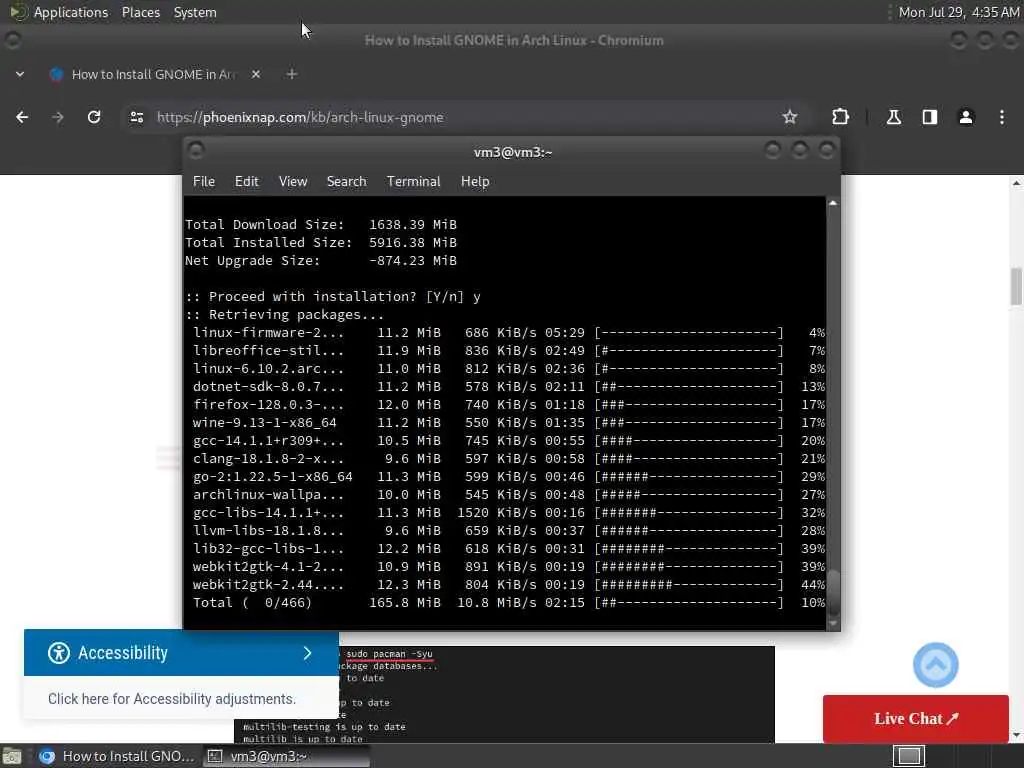This screenshot has height=768, width=1024.
Task: Open a new browser tab
Action: click(x=292, y=74)
